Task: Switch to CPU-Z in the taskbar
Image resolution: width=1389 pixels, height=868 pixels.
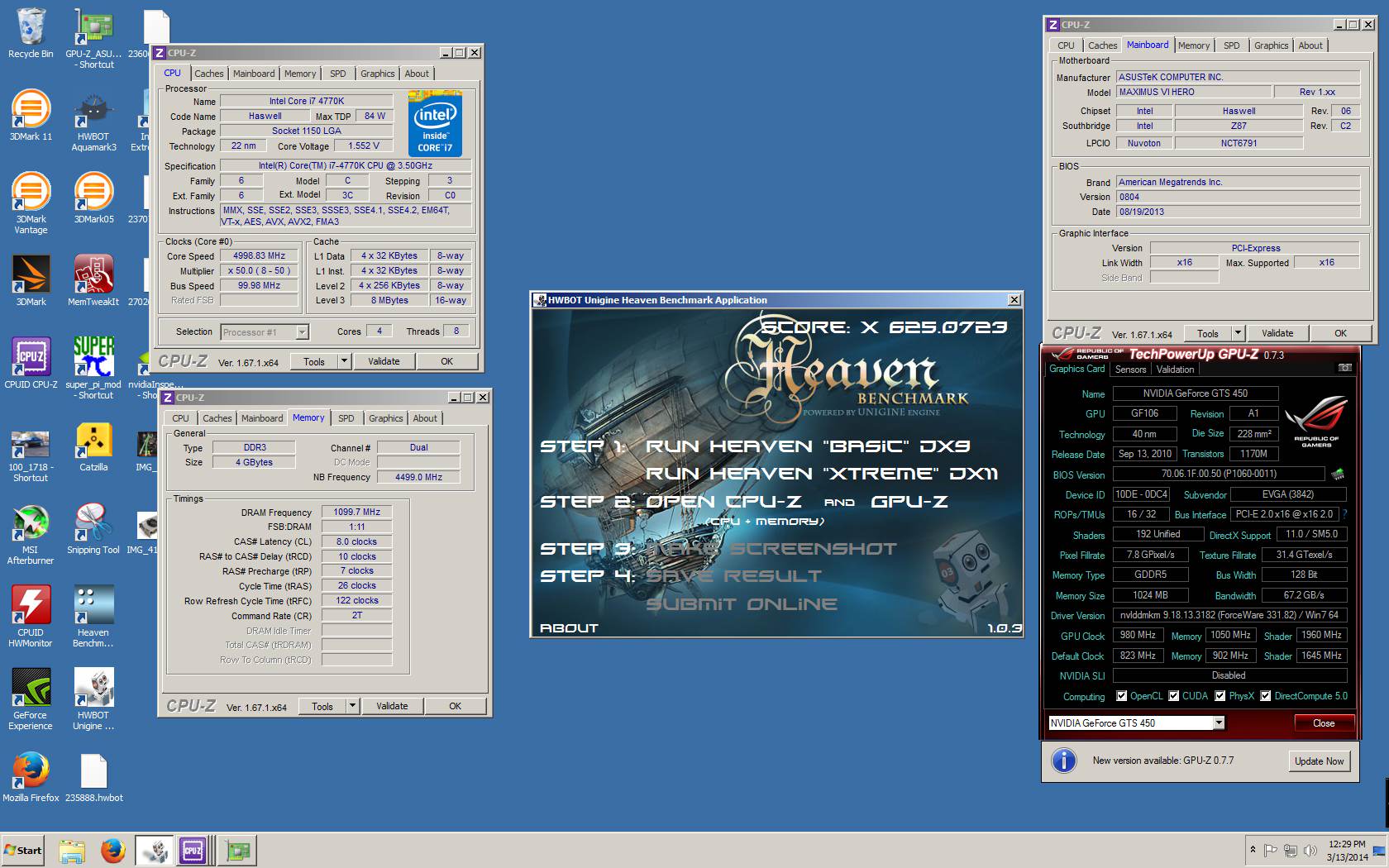Action: pos(193,850)
